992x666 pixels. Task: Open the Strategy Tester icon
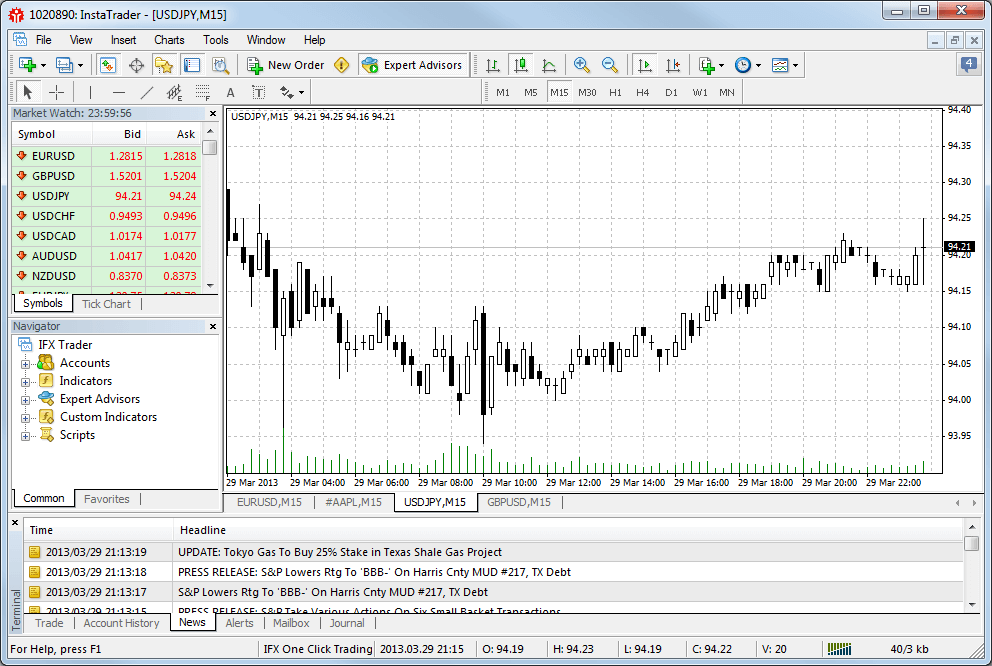tap(220, 65)
